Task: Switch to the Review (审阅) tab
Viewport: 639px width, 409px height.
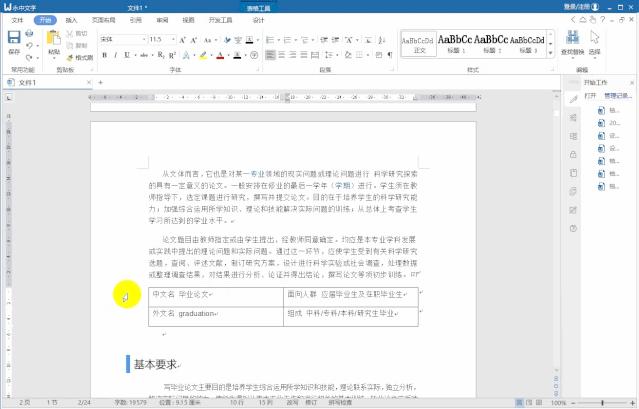Action: click(x=162, y=20)
